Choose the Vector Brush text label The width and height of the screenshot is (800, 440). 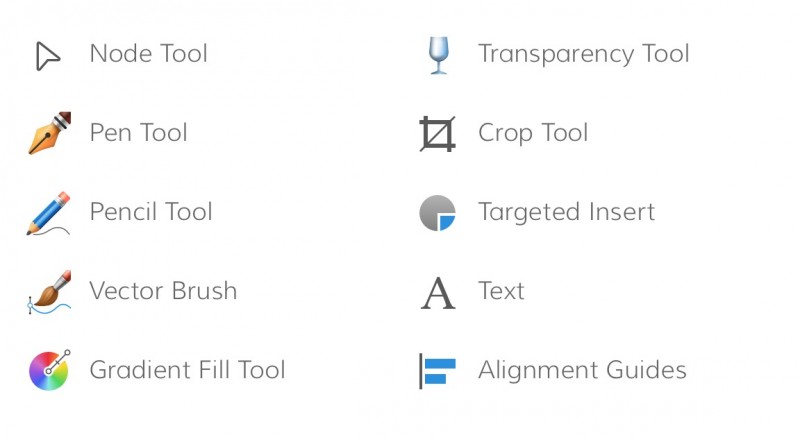163,291
